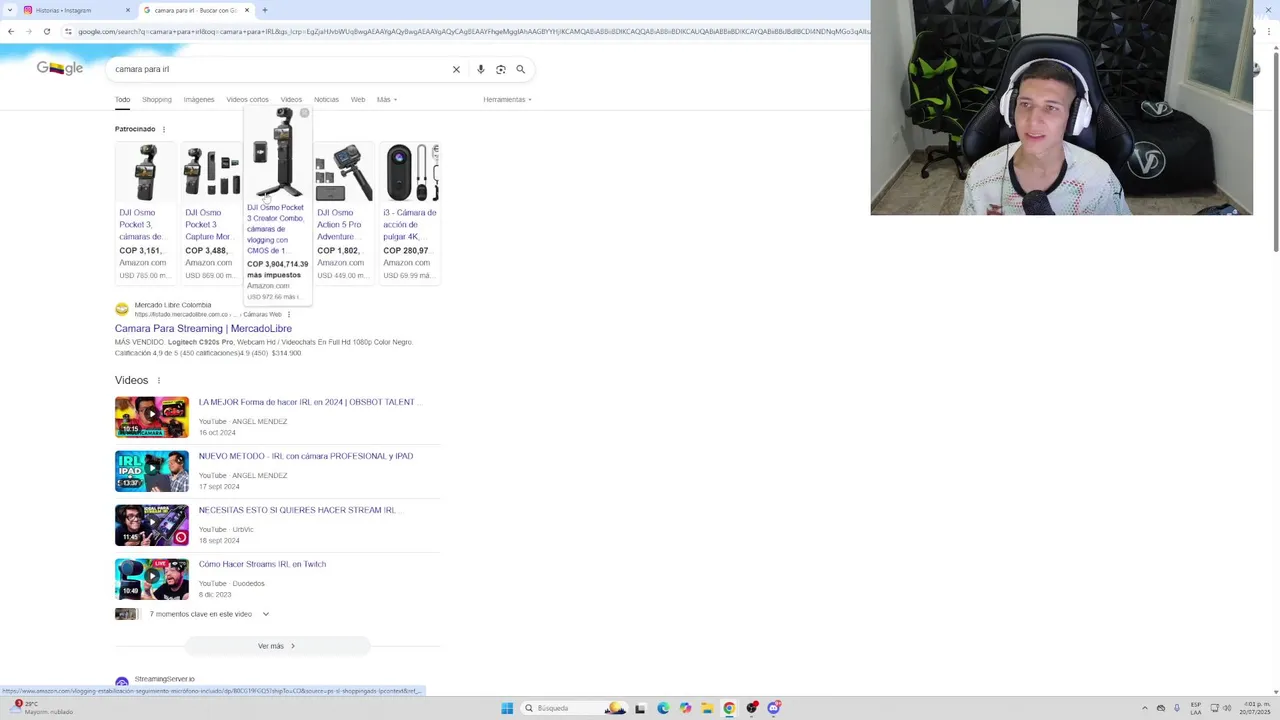Open Windows Start menu
Screen dimensions: 1280x720
pyautogui.click(x=507, y=708)
